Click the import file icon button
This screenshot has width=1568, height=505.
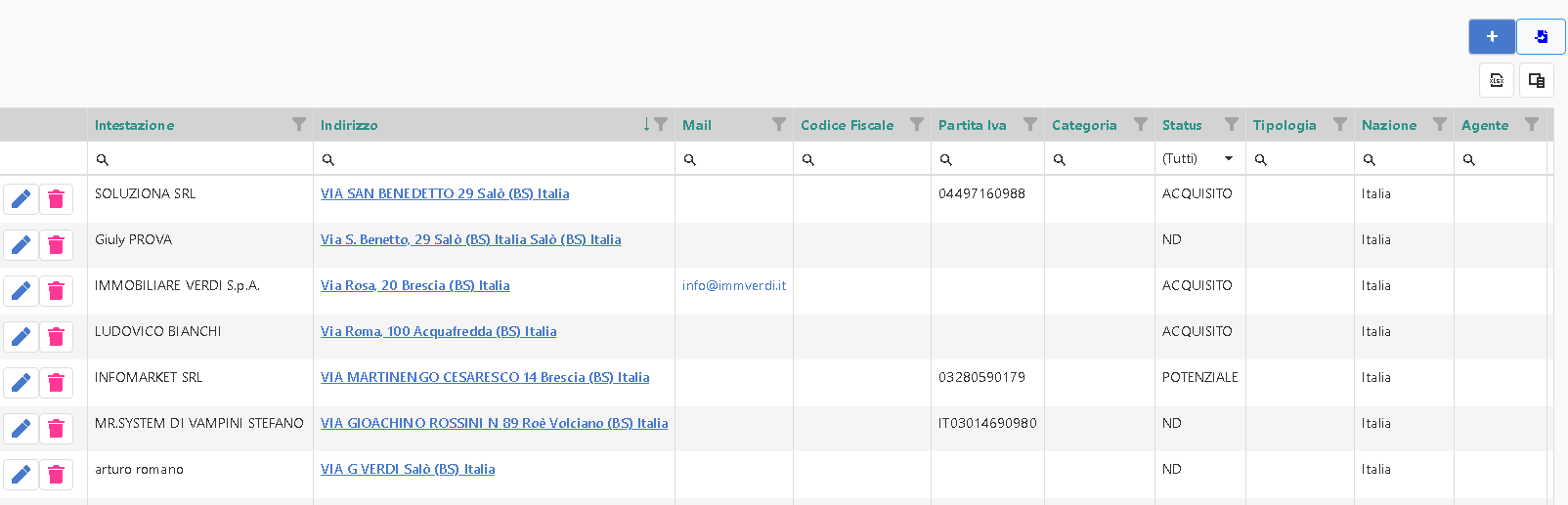1541,37
